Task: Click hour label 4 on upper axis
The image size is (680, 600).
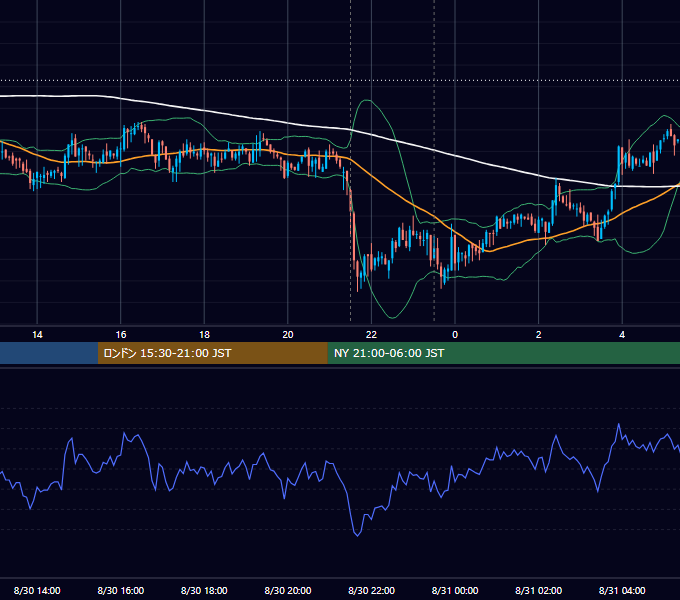Action: point(622,335)
